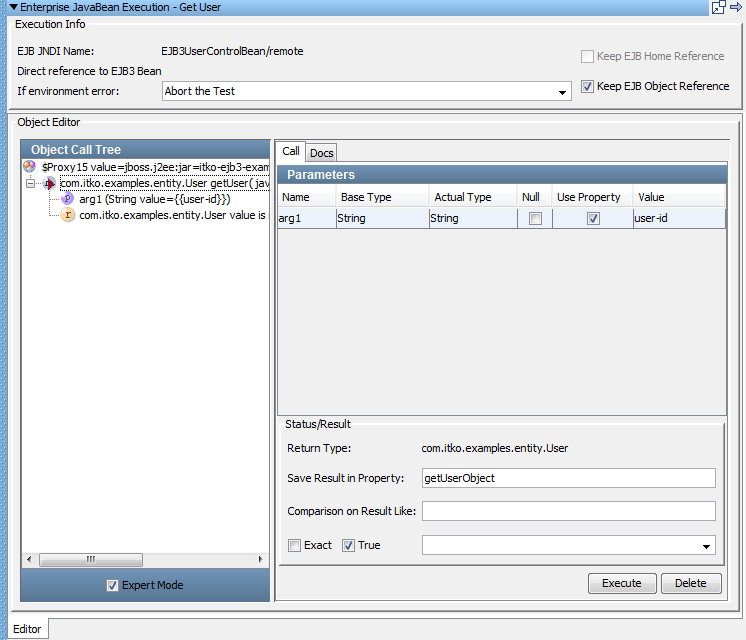This screenshot has height=640, width=746.
Task: Check the Null box for arg1
Action: (535, 218)
